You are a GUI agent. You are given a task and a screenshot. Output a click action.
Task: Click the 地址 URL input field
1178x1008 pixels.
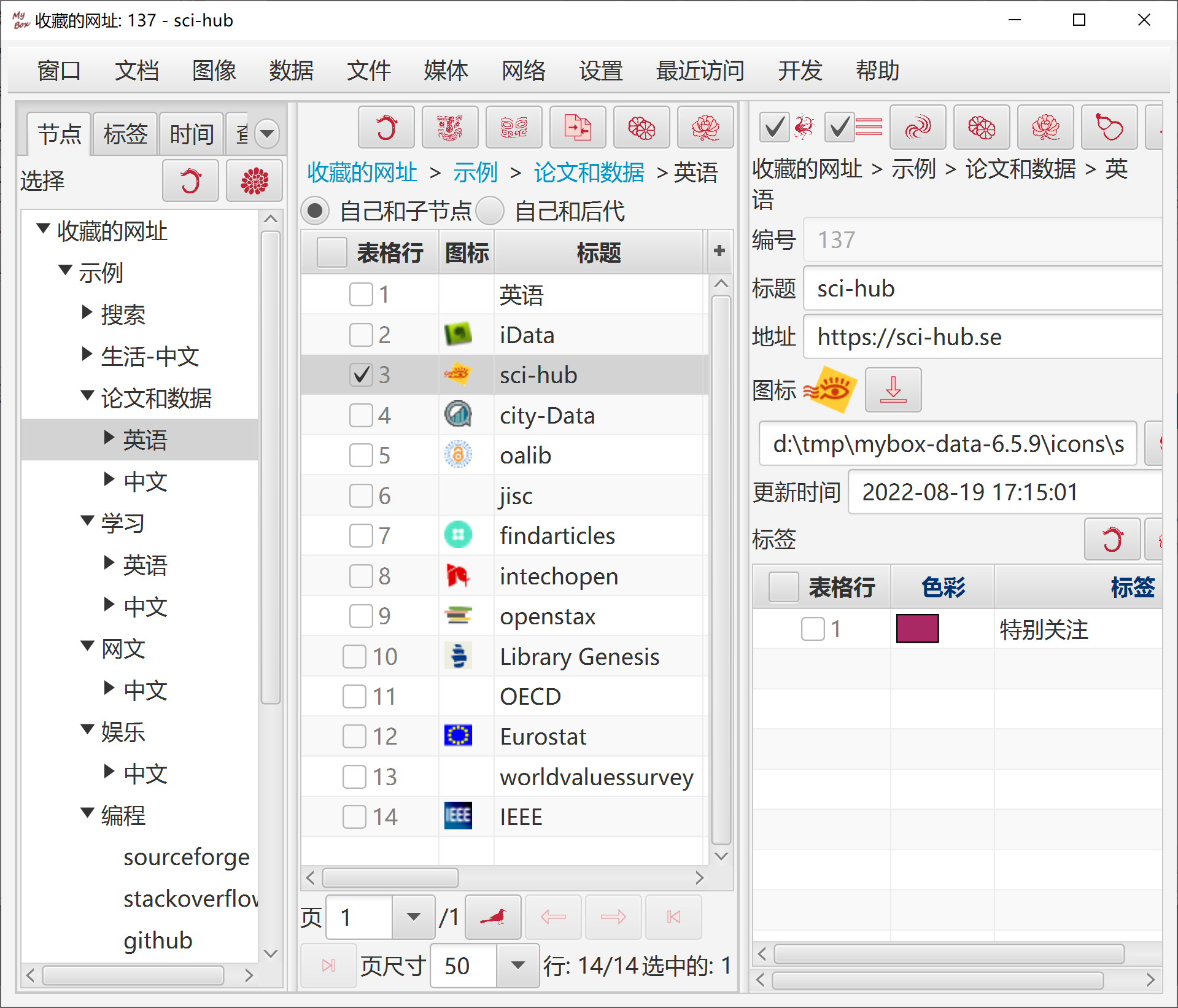982,336
